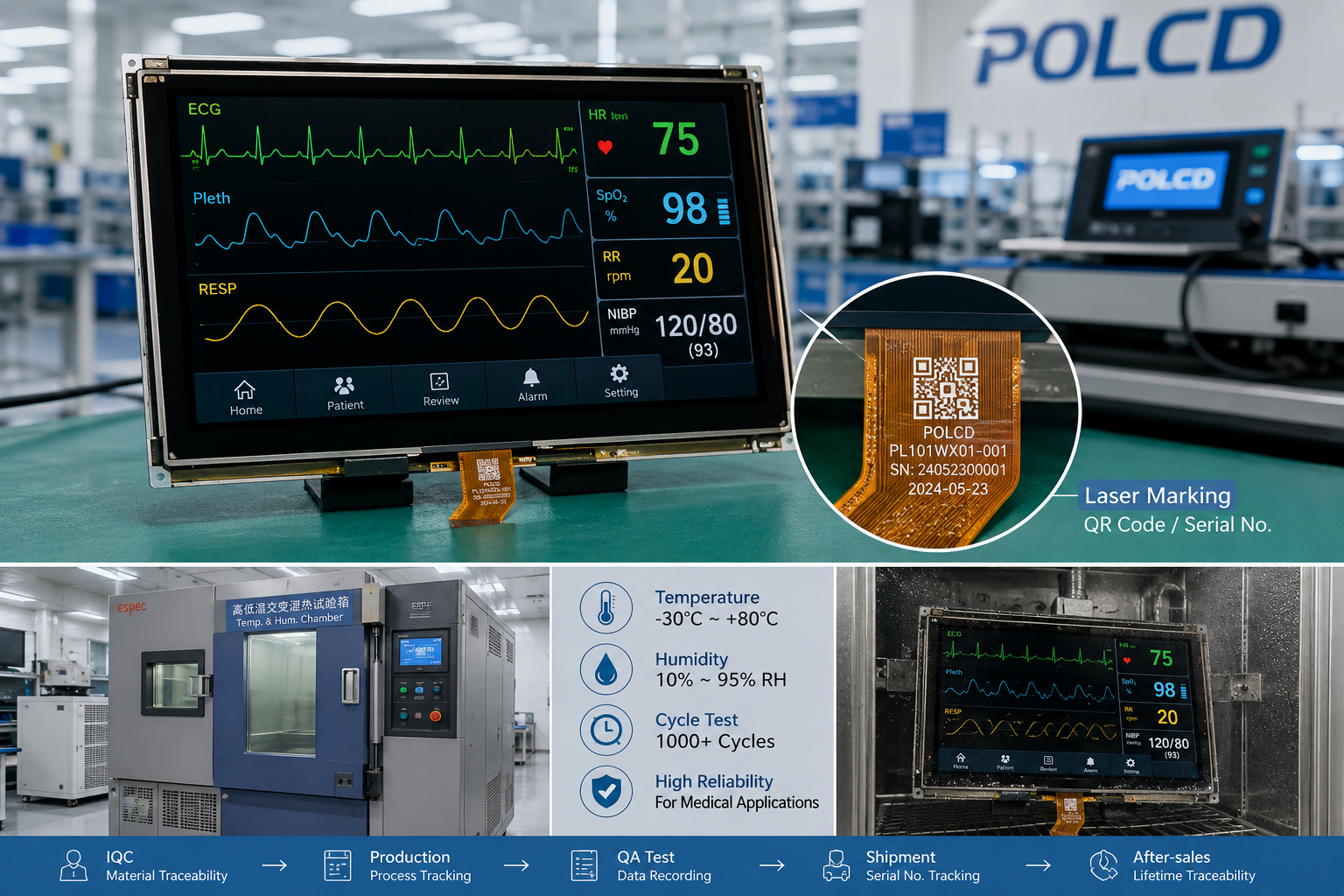Click the thermometer Temperature icon
Viewport: 1344px width, 896px height.
tap(605, 607)
